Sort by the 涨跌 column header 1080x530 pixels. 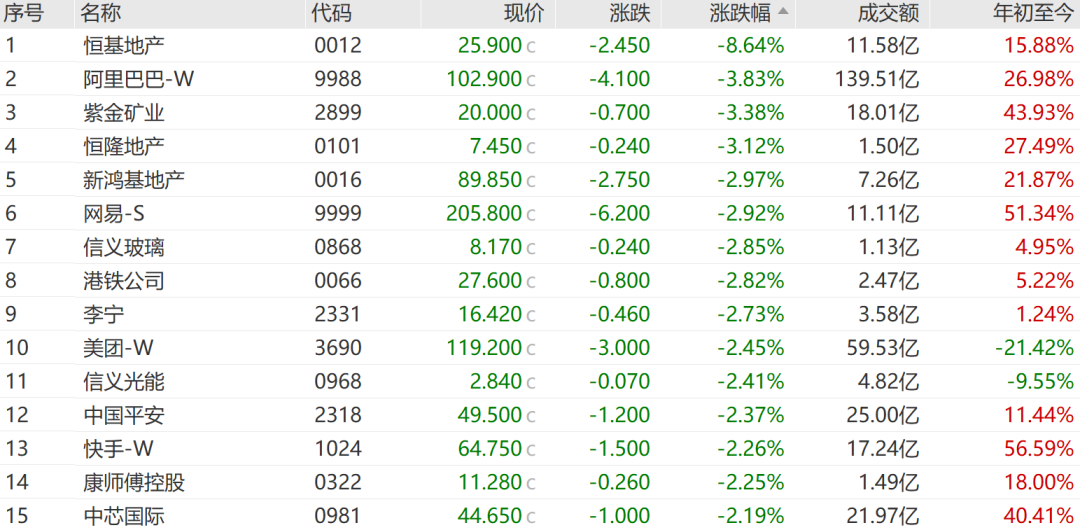point(629,13)
